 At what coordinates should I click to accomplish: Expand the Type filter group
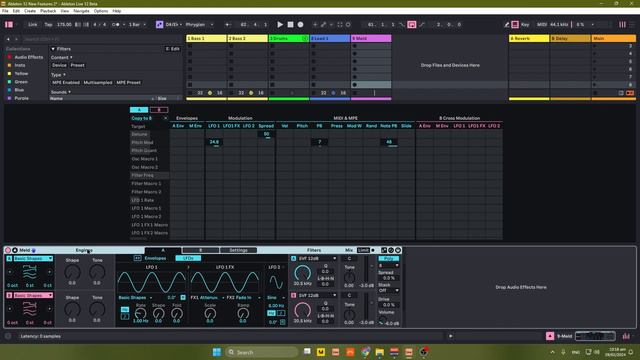point(58,75)
